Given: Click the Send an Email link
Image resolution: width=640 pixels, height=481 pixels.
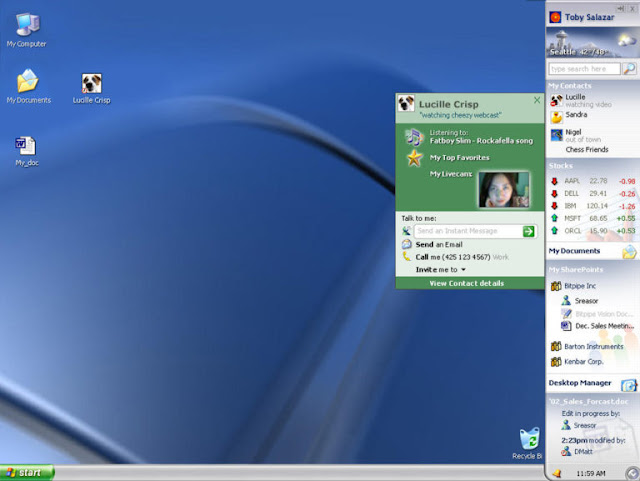Looking at the screenshot, I should point(439,245).
